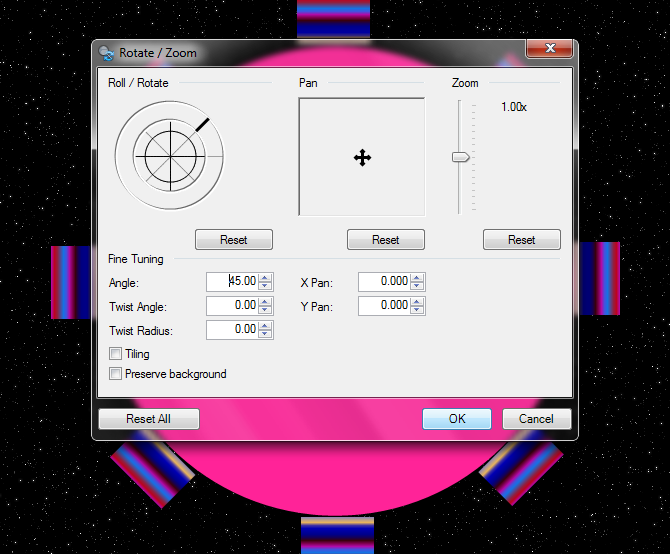Increase X Pan with up spinner
Image resolution: width=670 pixels, height=554 pixels.
point(417,277)
